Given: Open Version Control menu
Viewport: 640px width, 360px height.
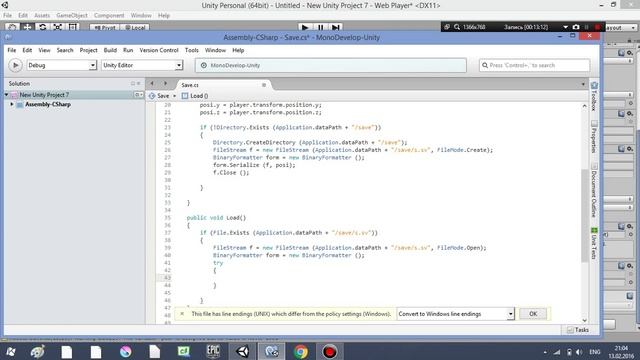Looking at the screenshot, I should coord(159,50).
